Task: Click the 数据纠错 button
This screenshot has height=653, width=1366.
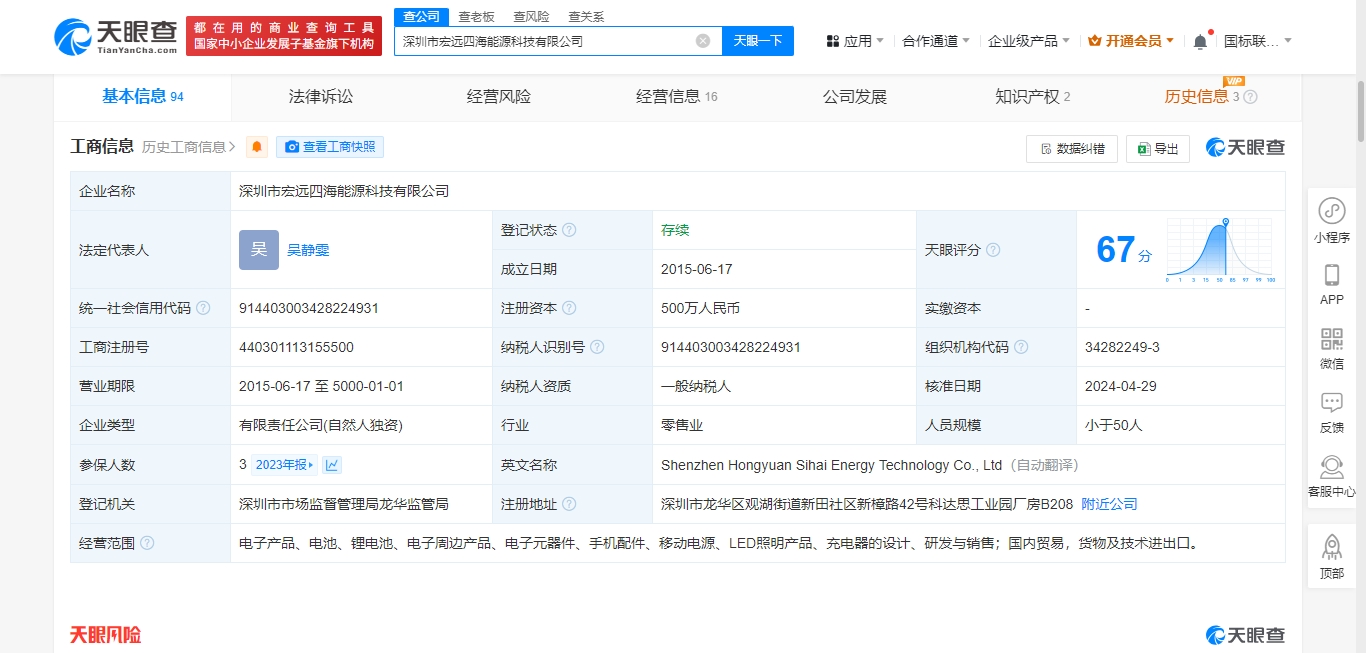Action: [x=1072, y=149]
